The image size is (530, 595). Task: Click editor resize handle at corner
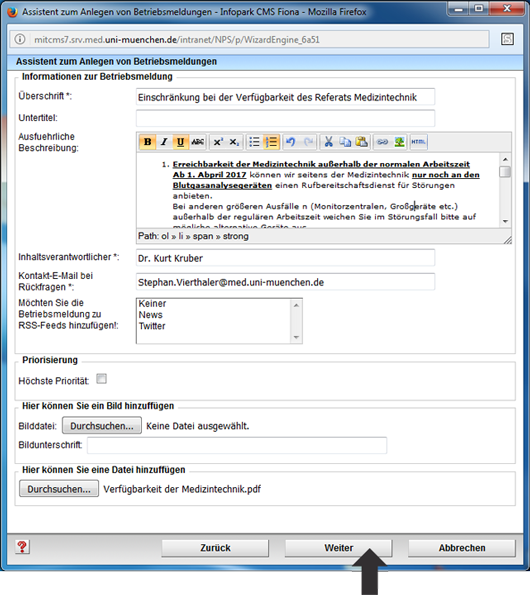[x=507, y=239]
